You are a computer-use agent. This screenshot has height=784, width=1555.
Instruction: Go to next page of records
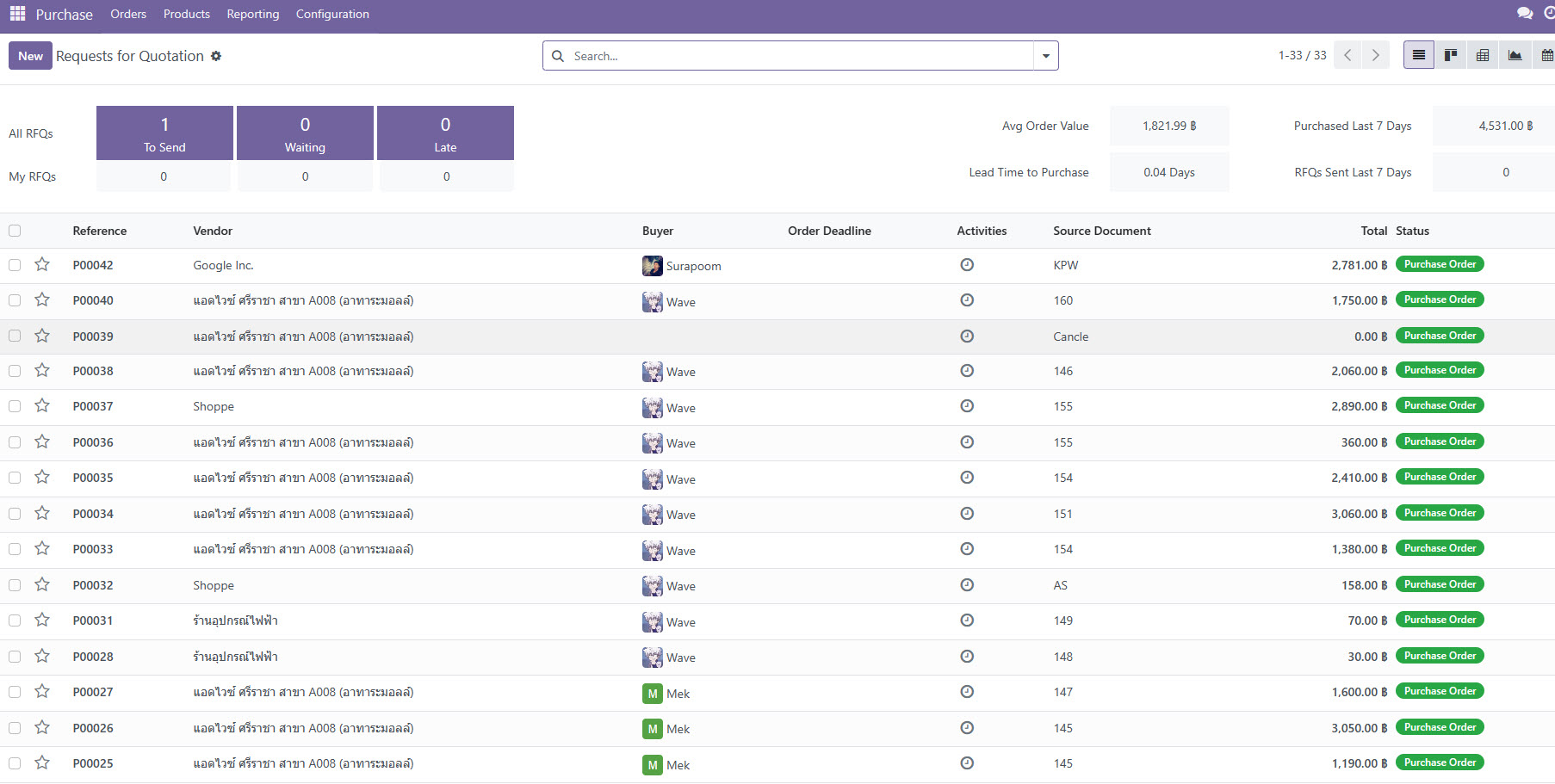pos(1375,56)
